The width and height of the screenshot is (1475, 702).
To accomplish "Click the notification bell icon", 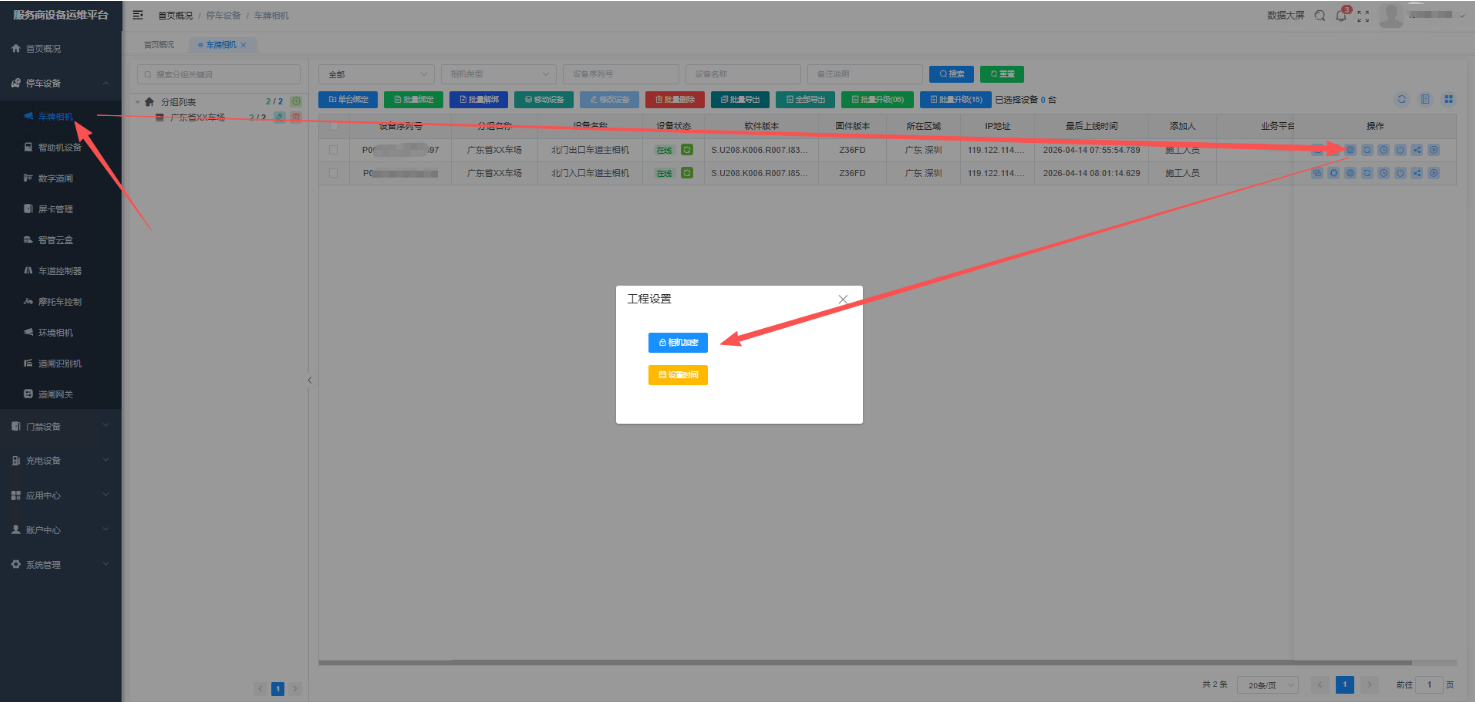I will tap(1341, 16).
